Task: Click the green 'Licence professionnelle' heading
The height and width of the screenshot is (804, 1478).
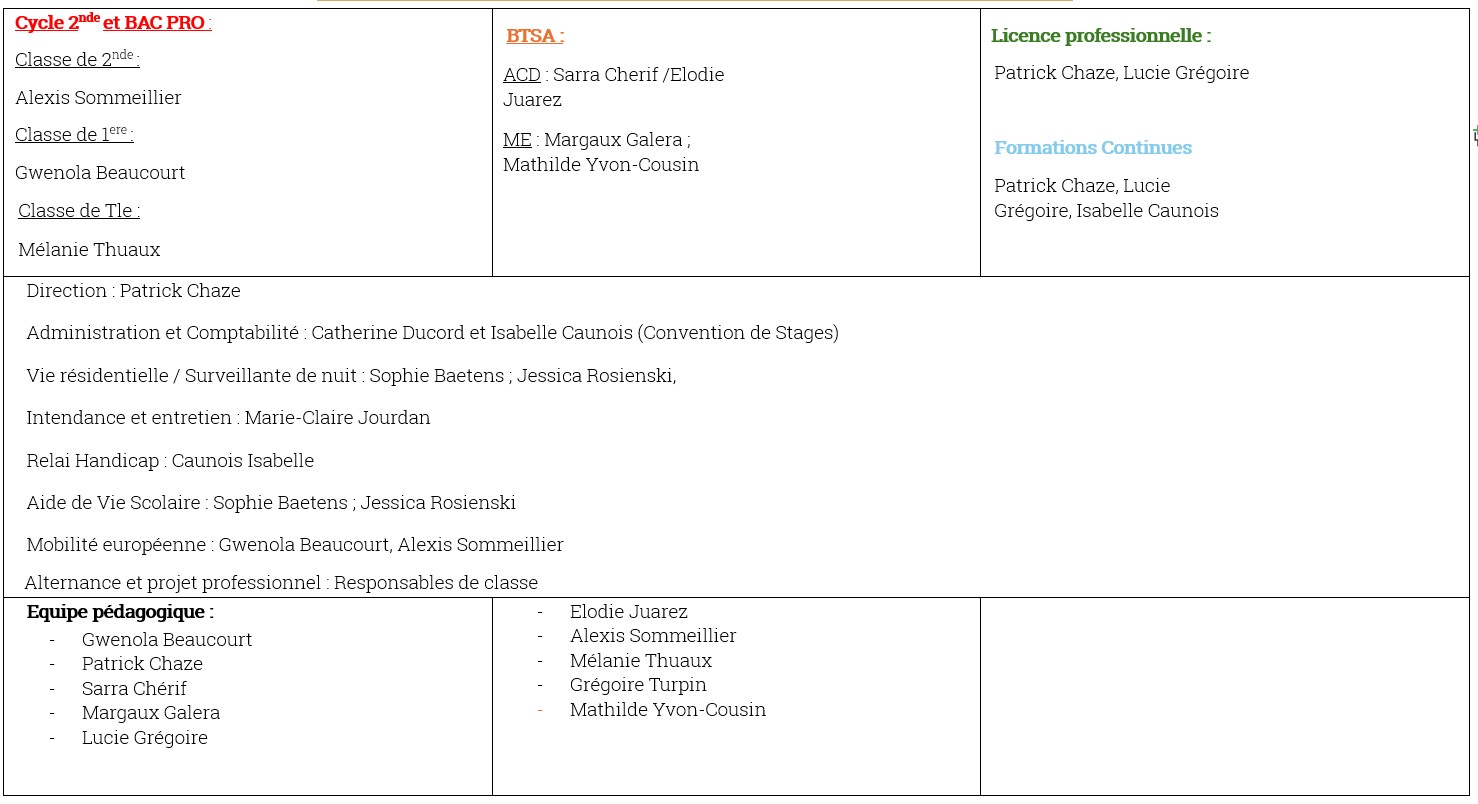Action: point(1100,36)
